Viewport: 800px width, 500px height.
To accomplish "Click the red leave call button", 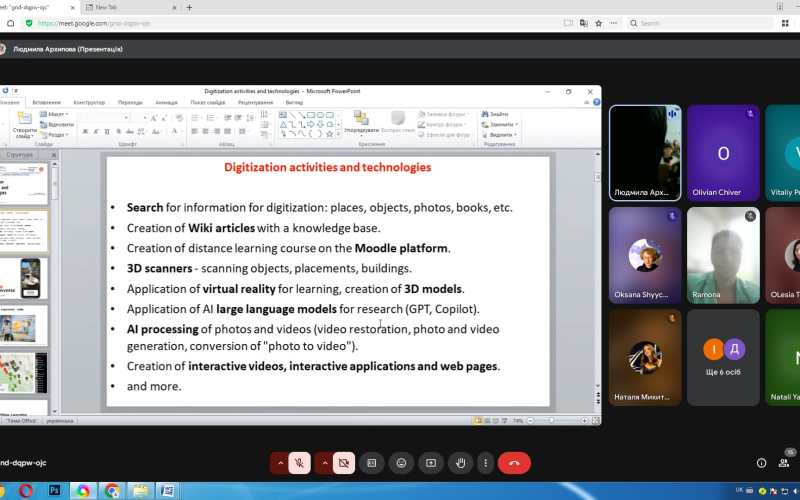I will coord(514,463).
